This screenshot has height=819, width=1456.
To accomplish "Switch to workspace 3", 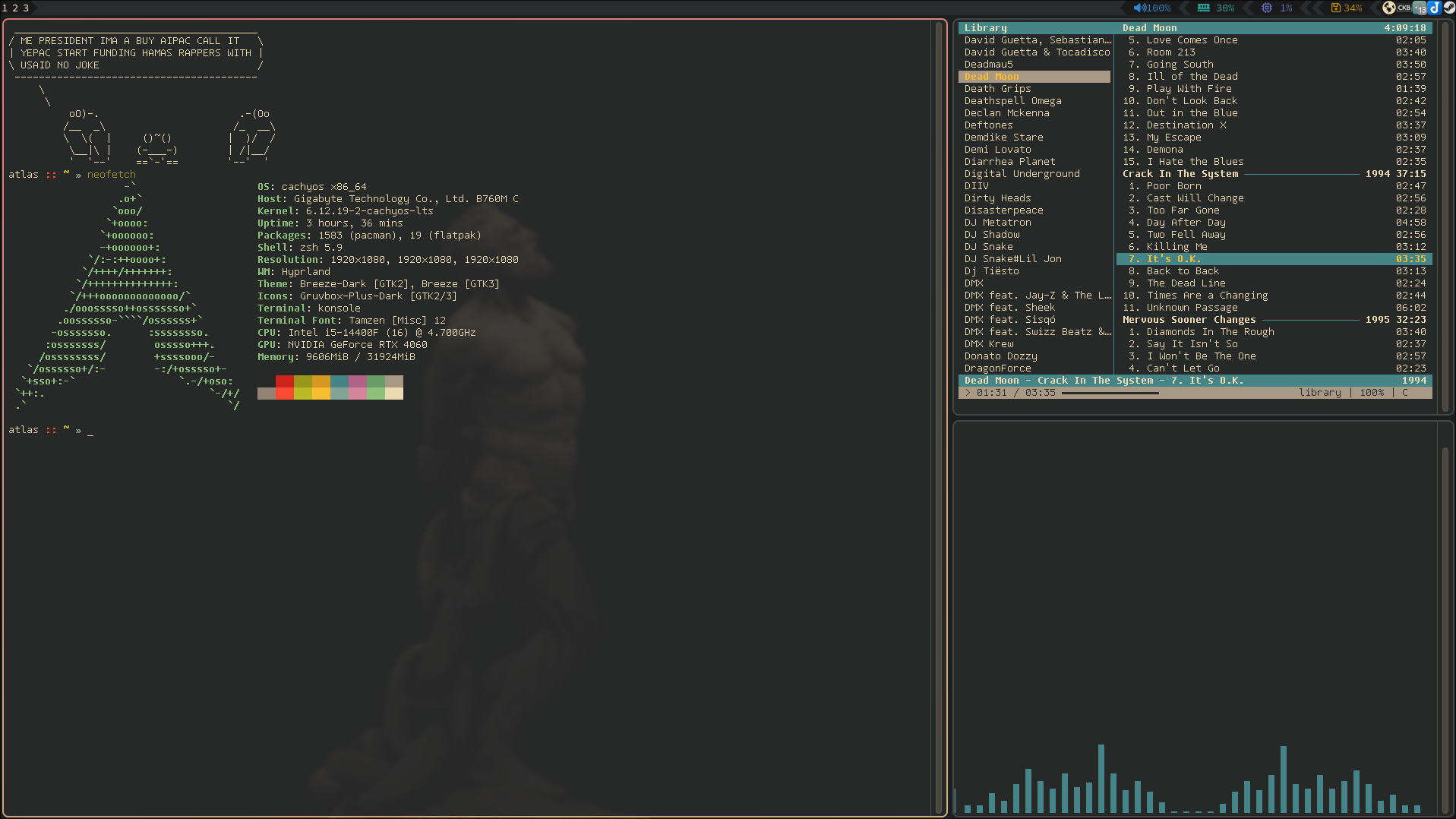I will pyautogui.click(x=26, y=8).
